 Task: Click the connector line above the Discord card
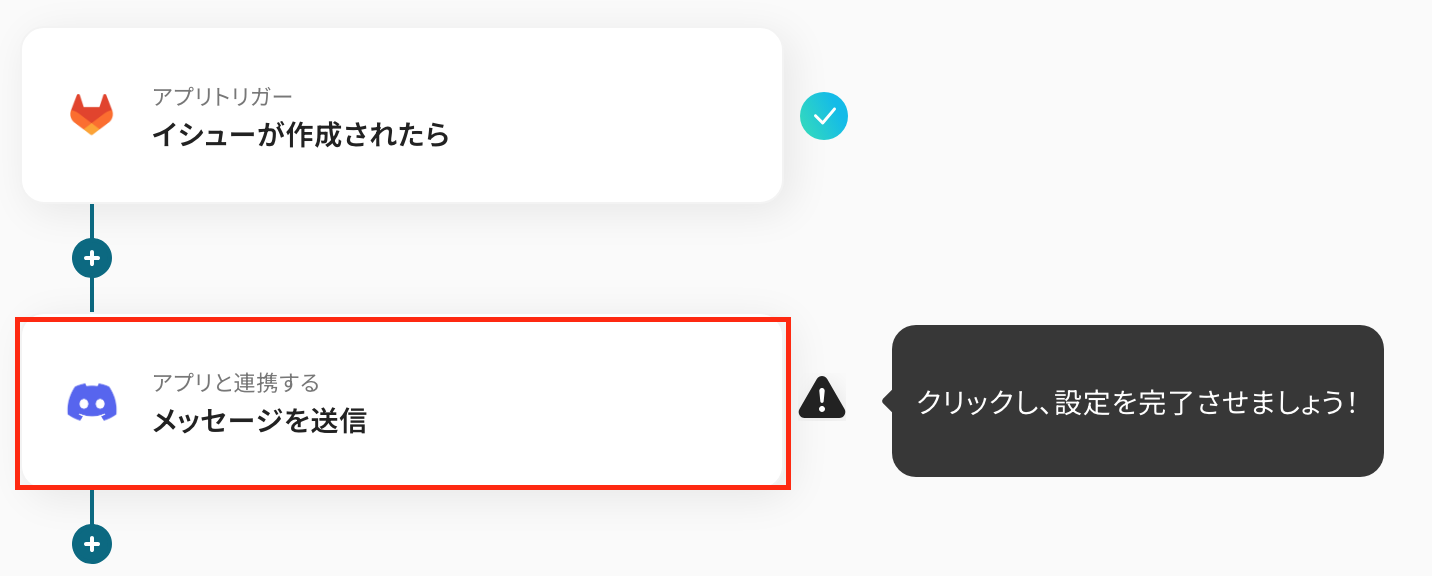coord(92,296)
